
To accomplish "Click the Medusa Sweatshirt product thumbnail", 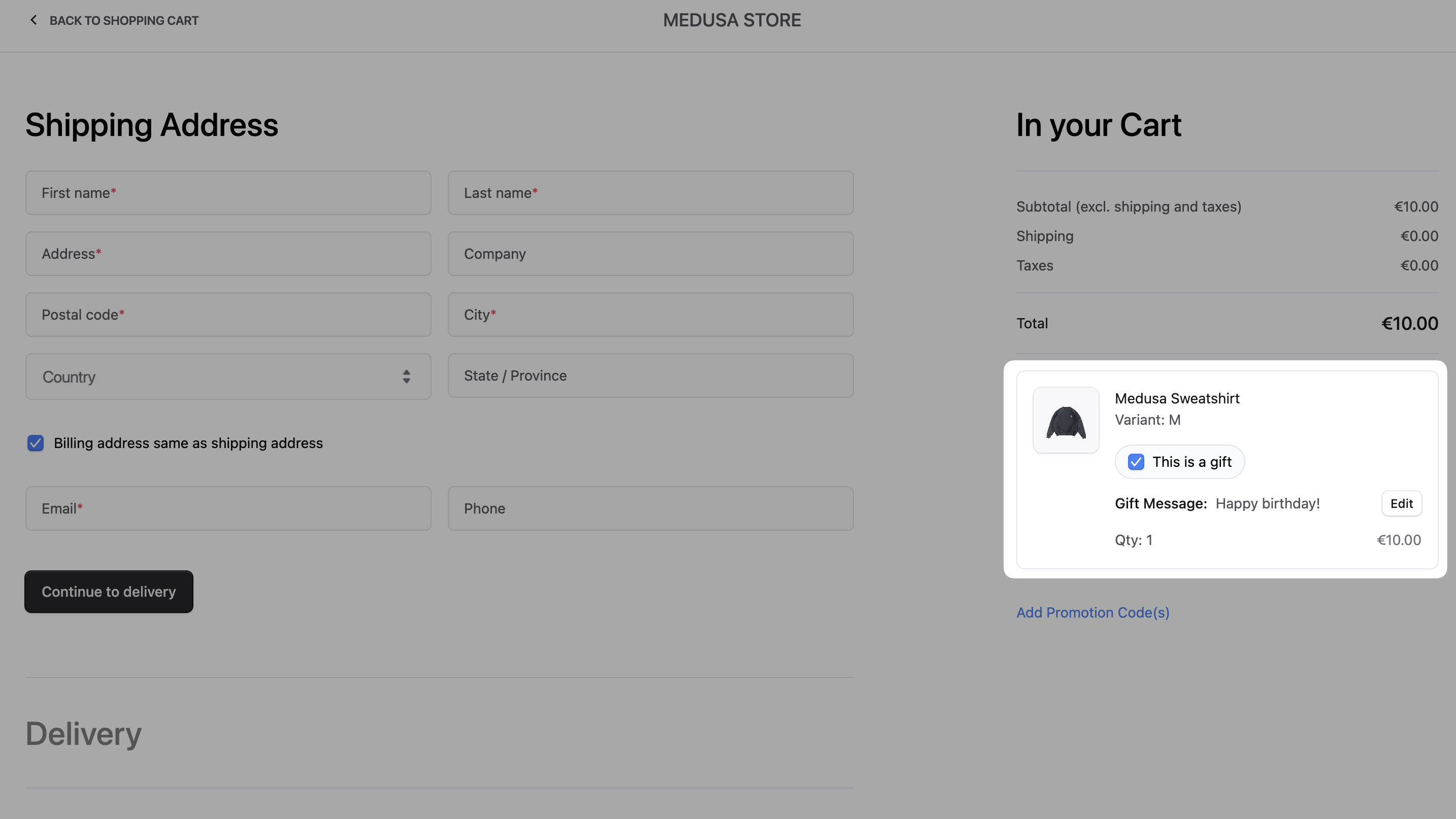I will point(1066,420).
